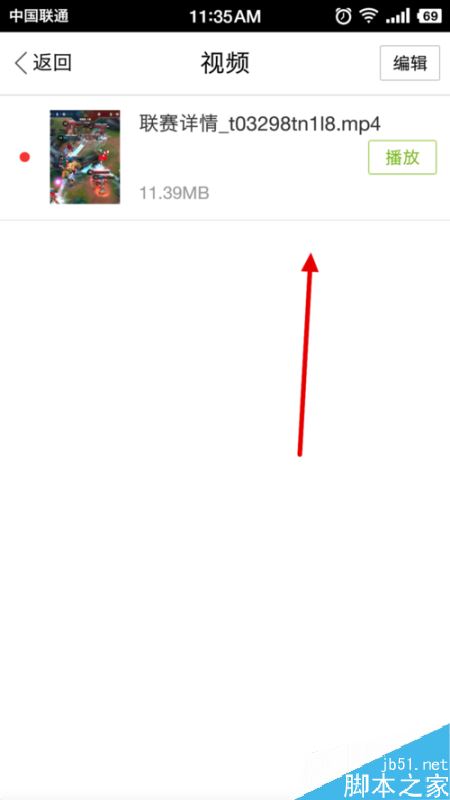
Task: Tap the 脚本之家 watermark text
Action: click(396, 785)
